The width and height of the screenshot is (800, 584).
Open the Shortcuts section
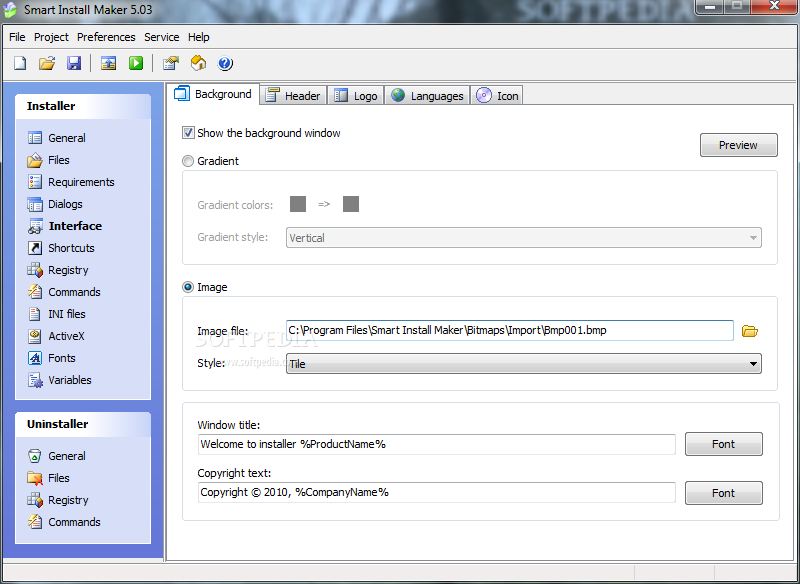click(61, 248)
